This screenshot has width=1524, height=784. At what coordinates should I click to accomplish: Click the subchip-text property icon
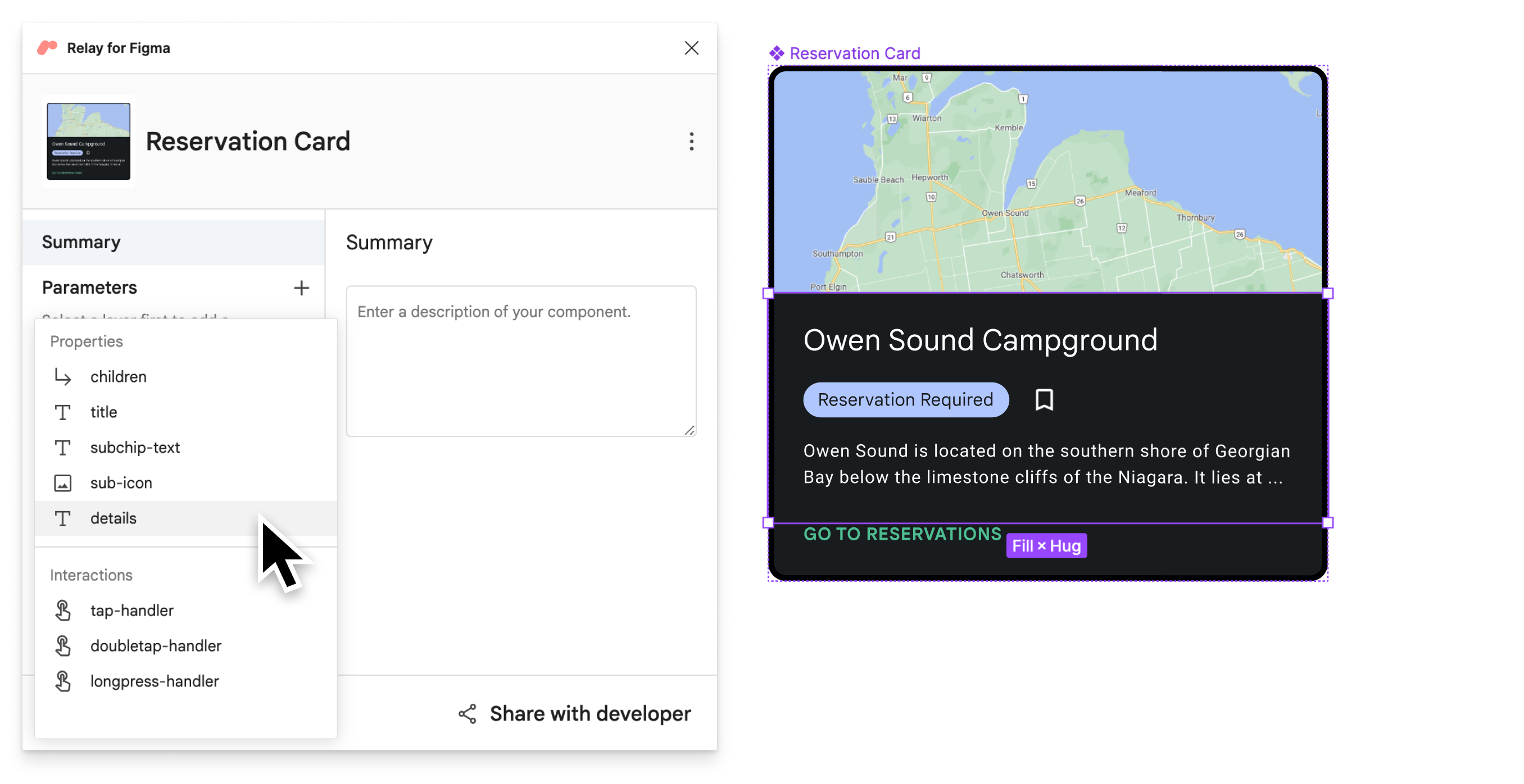(x=63, y=447)
